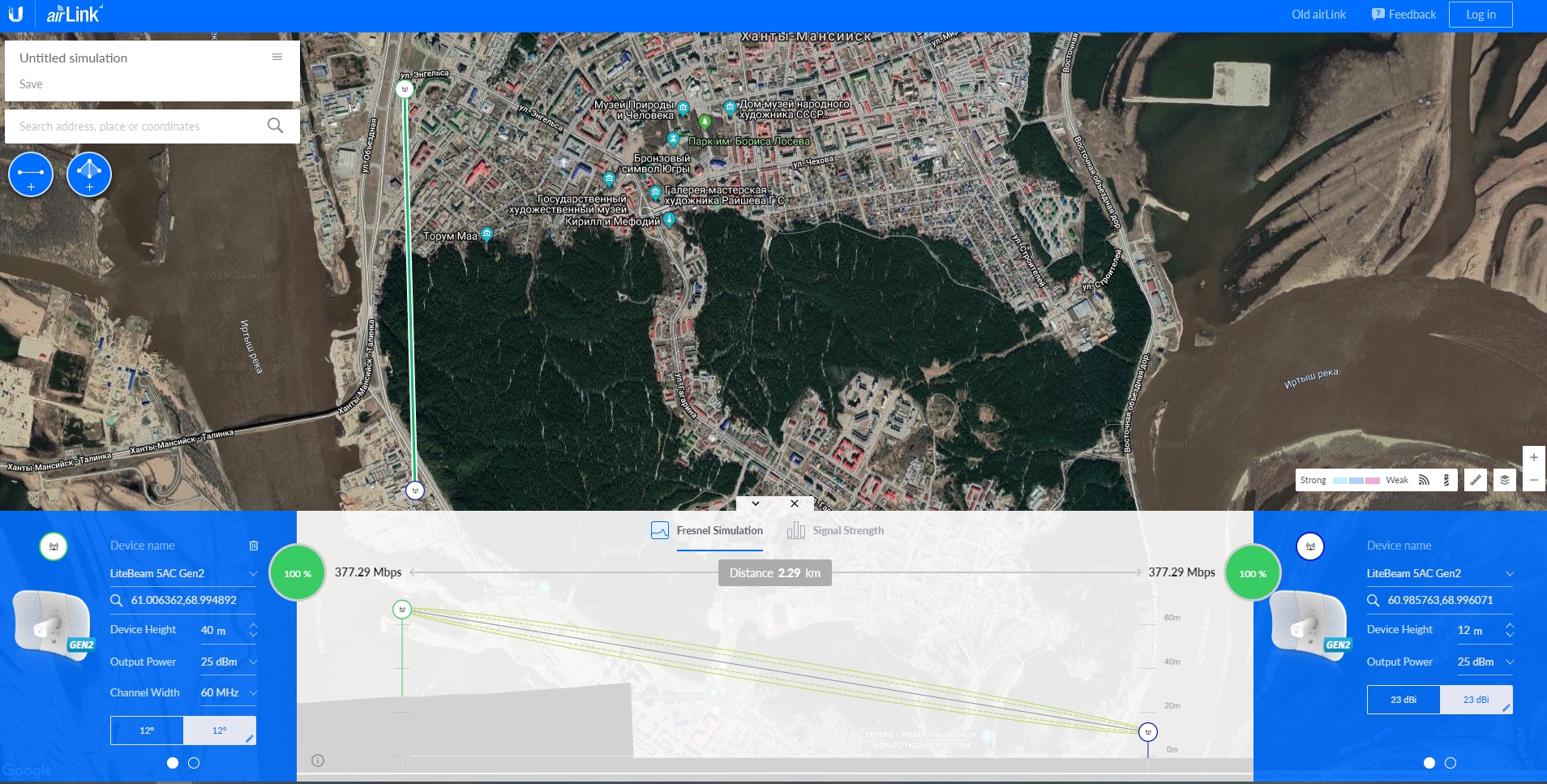
Task: Select the top link endpoint on map
Action: tap(405, 89)
